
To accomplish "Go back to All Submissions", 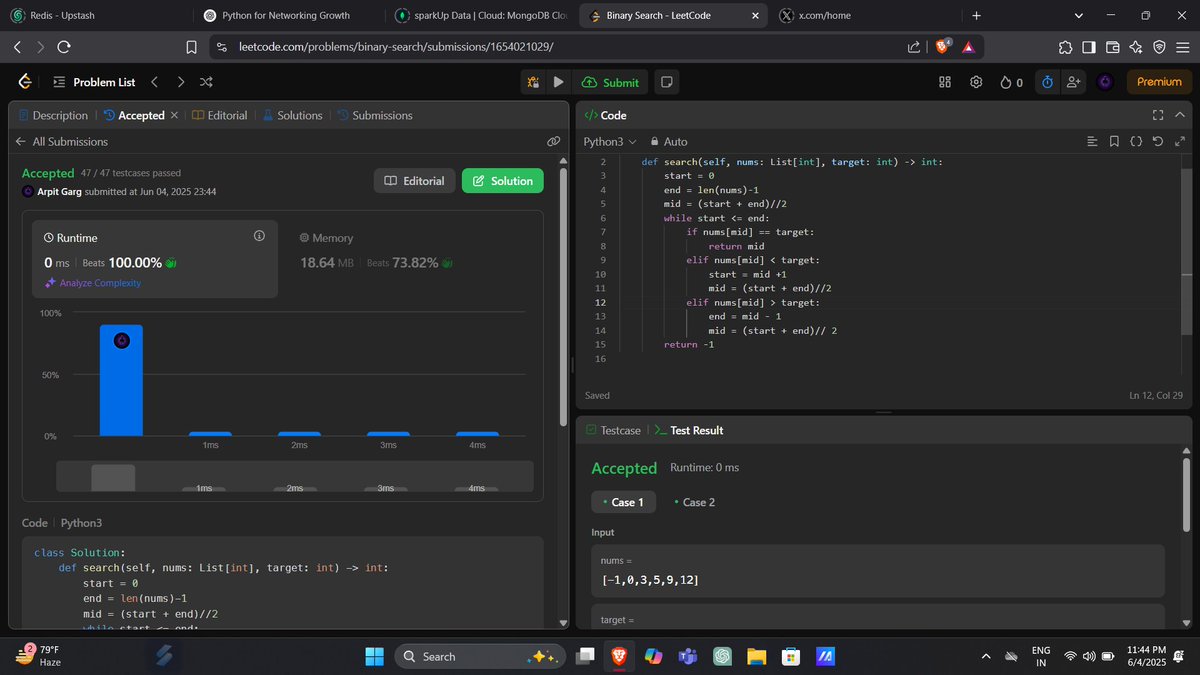I will click(61, 142).
